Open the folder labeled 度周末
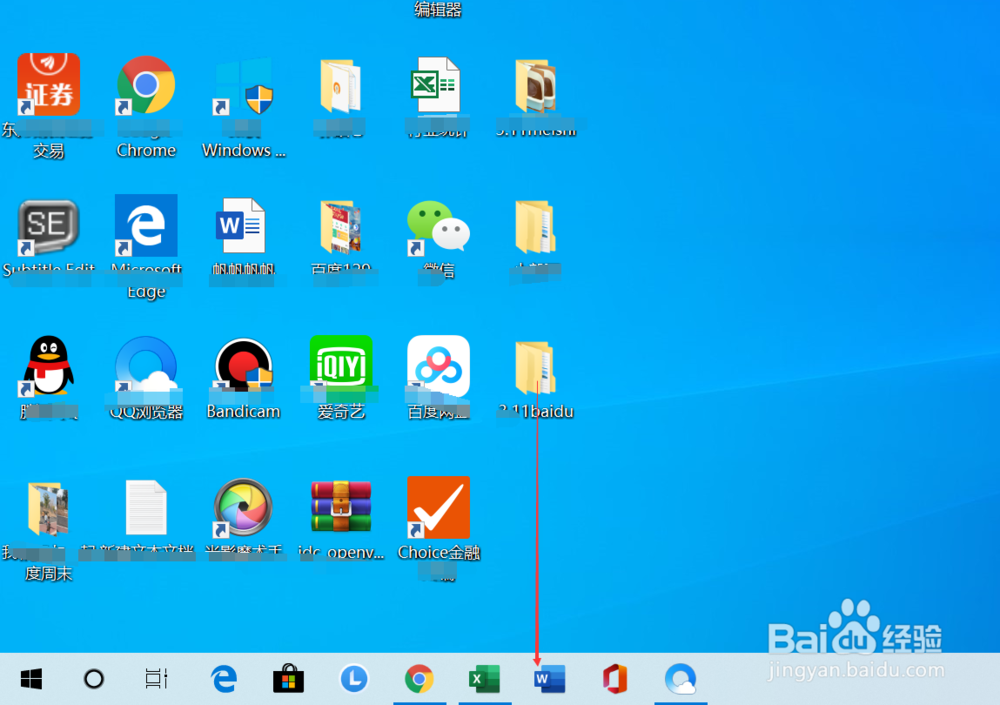 (x=48, y=508)
